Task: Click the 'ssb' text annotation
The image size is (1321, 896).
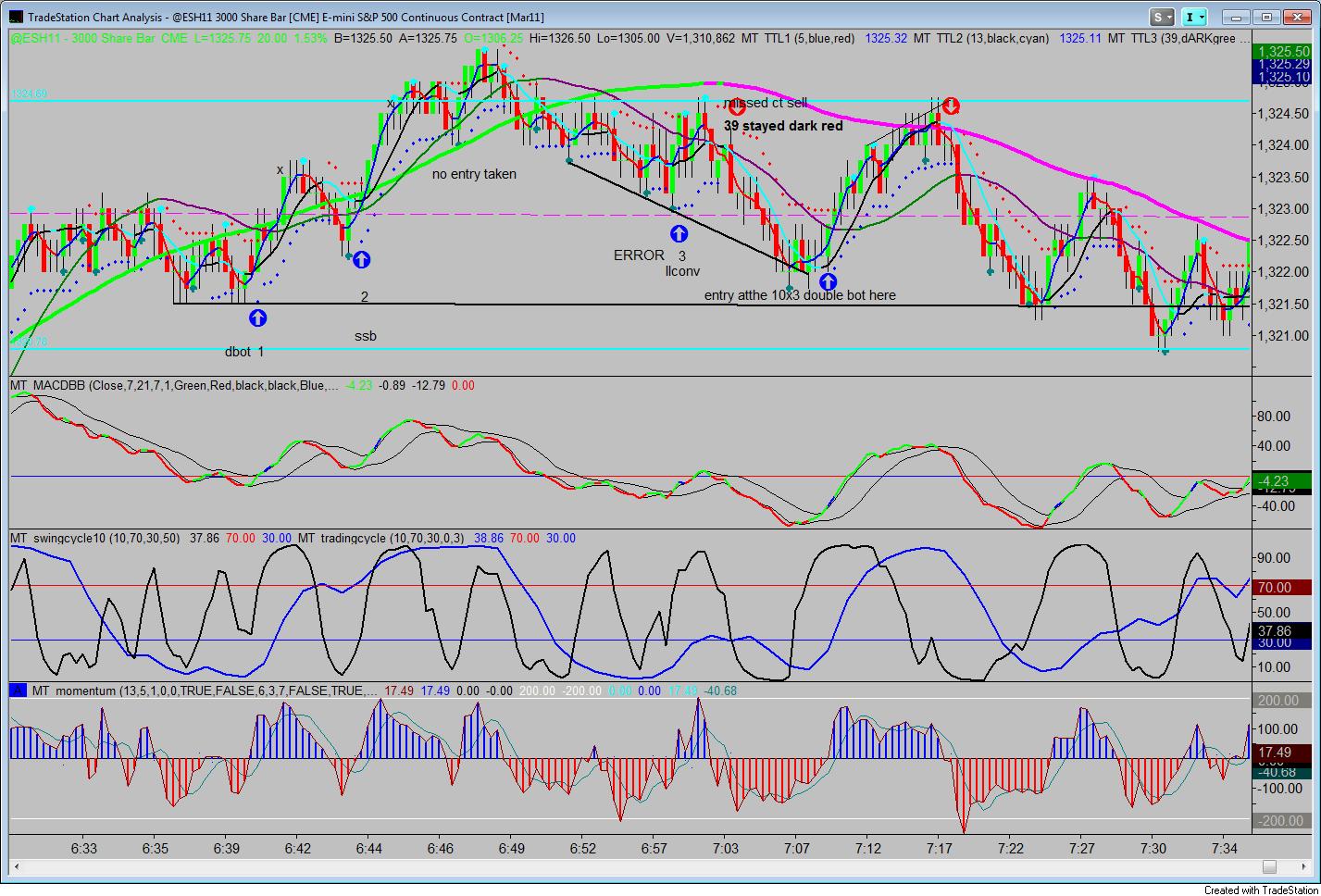Action: pos(366,336)
